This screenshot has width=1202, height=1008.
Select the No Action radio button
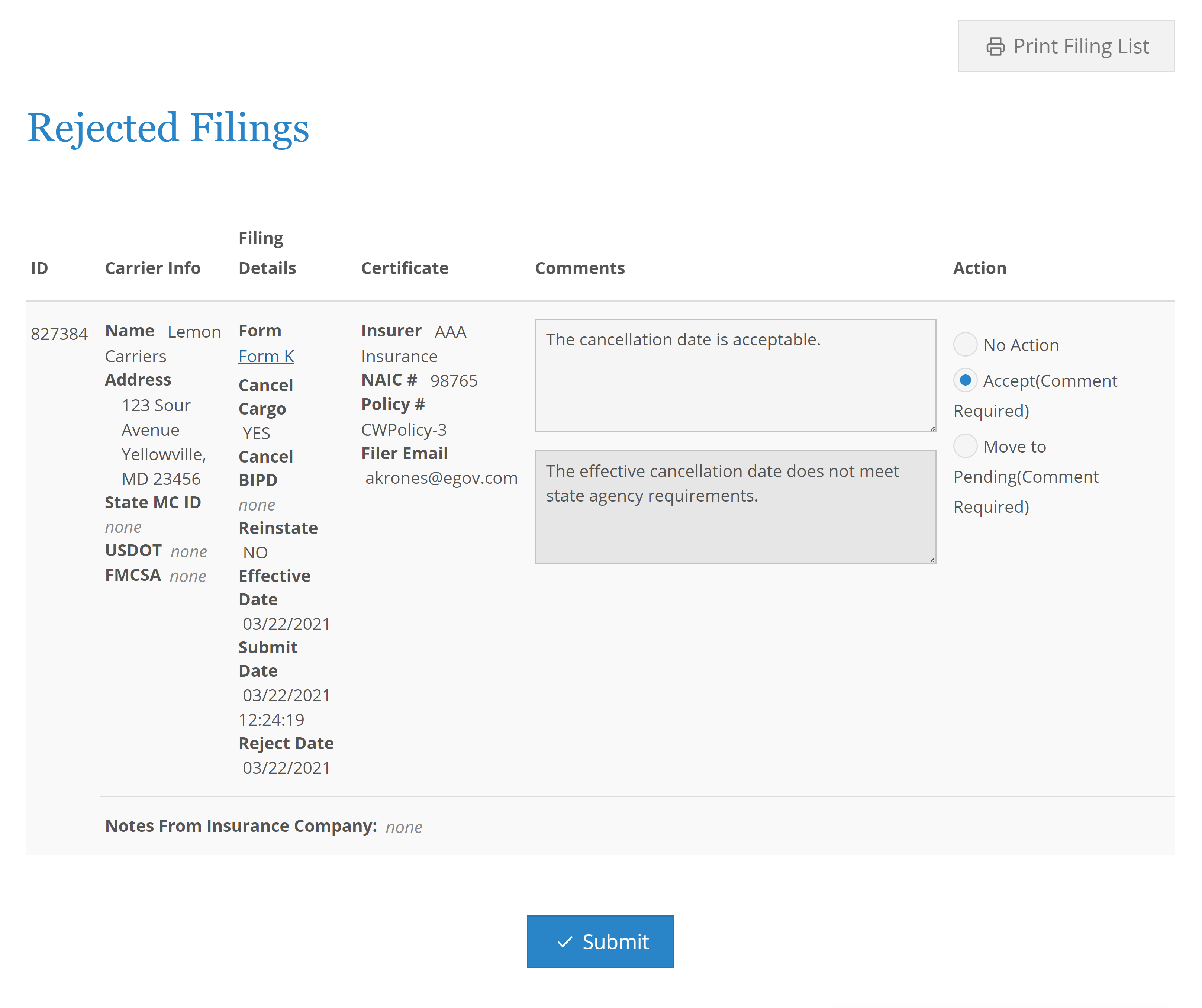[966, 344]
